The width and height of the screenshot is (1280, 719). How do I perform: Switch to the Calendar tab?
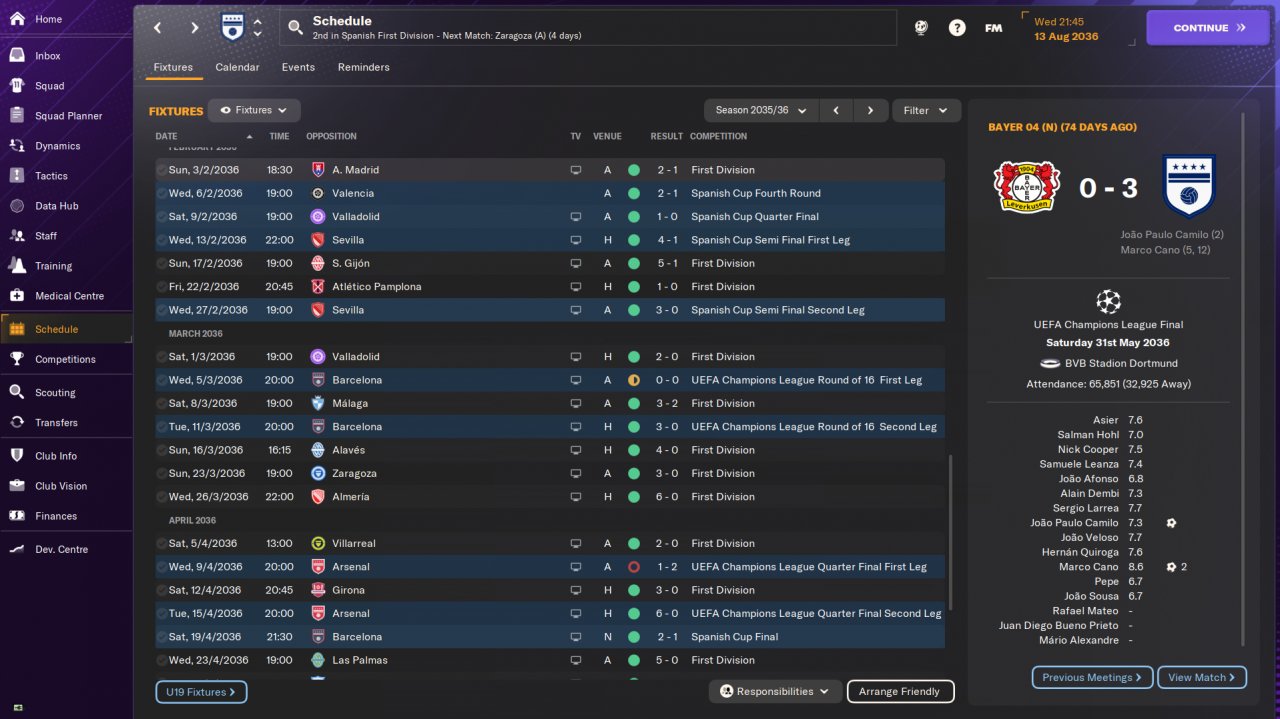click(x=237, y=67)
